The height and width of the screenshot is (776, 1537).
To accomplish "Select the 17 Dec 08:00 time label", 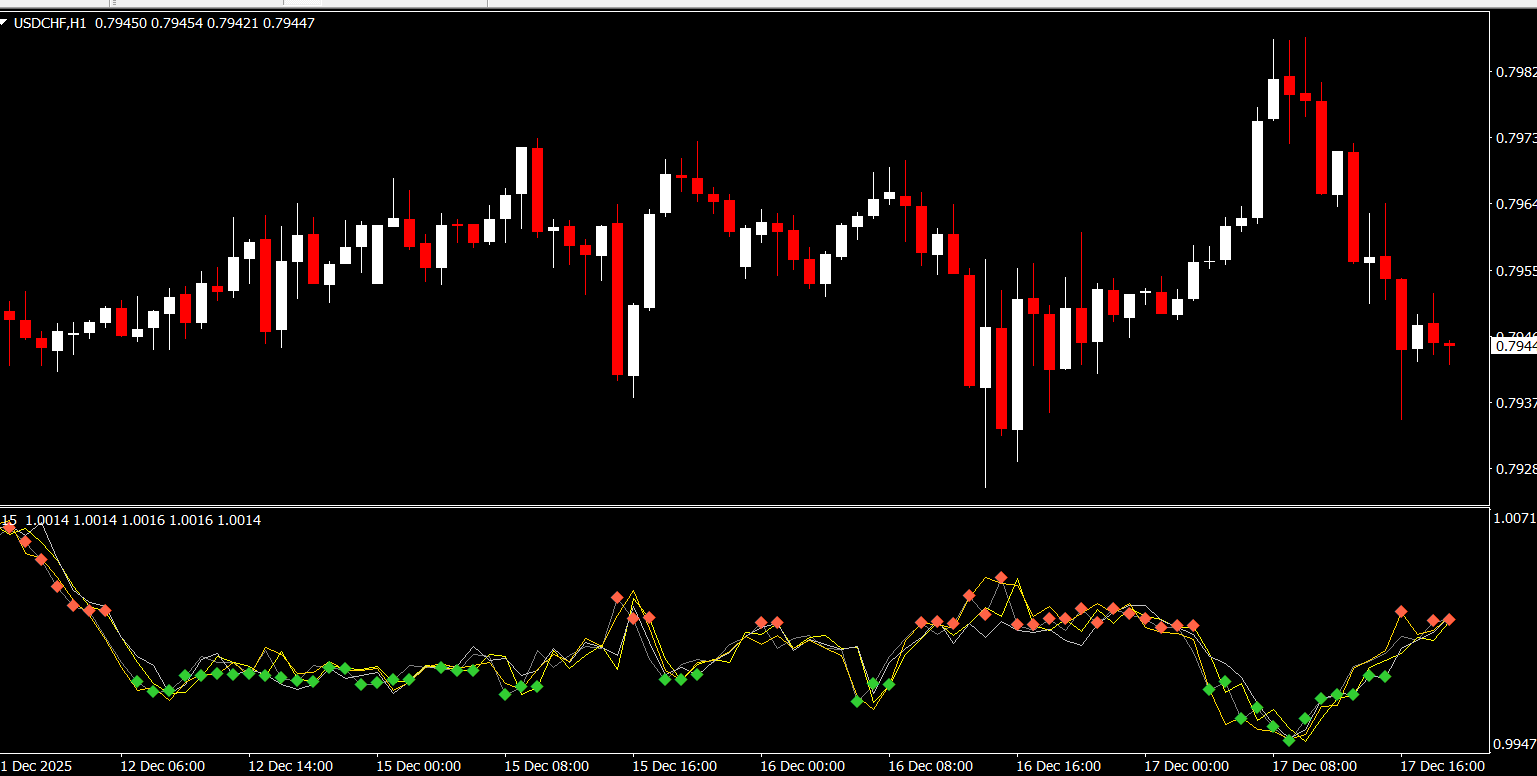I will [x=1314, y=766].
